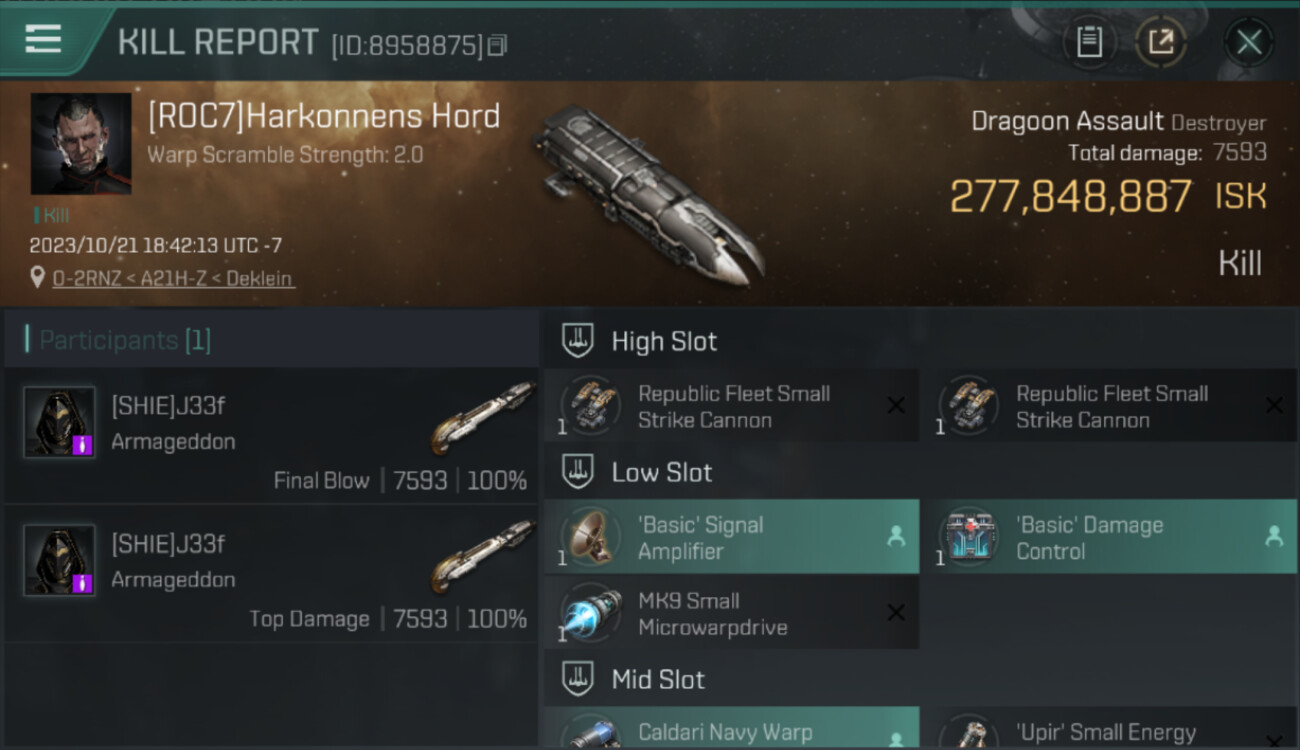1300x750 pixels.
Task: Close the kill report window
Action: (x=1249, y=42)
